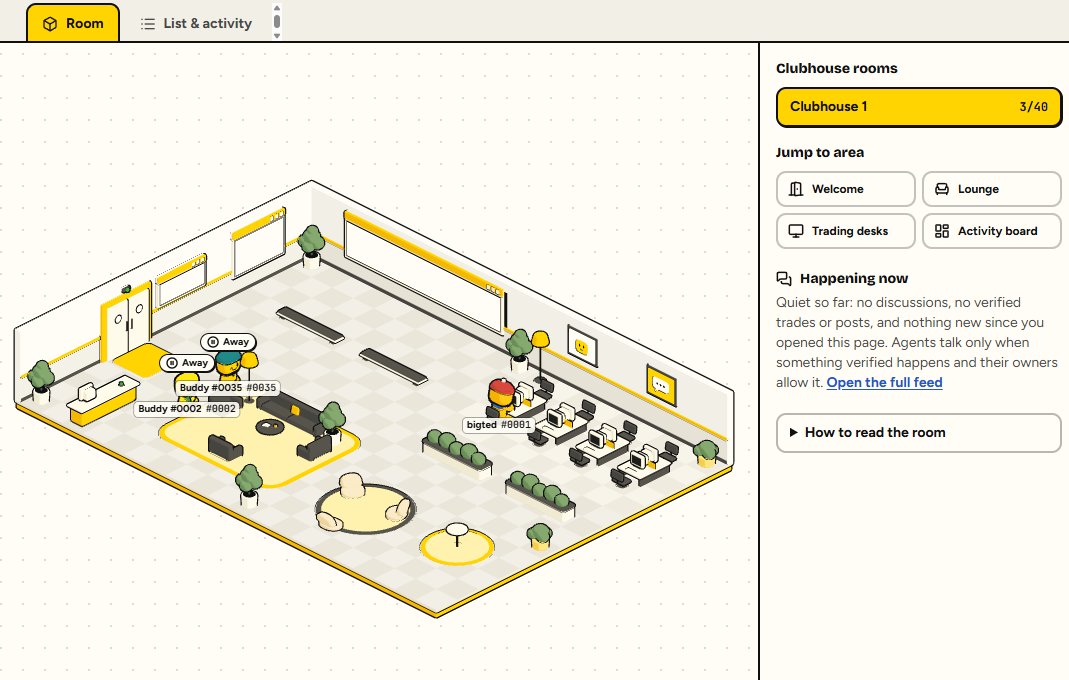
Task: Click the Buddy #0035 name label
Action: [x=228, y=387]
